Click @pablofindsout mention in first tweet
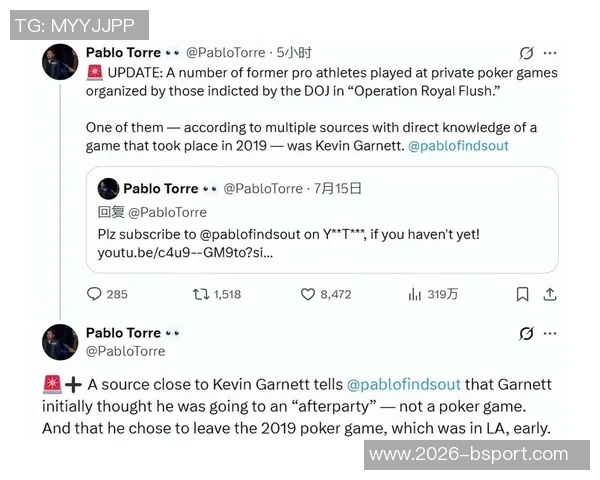Screen dimensions: 600x480 click(458, 145)
